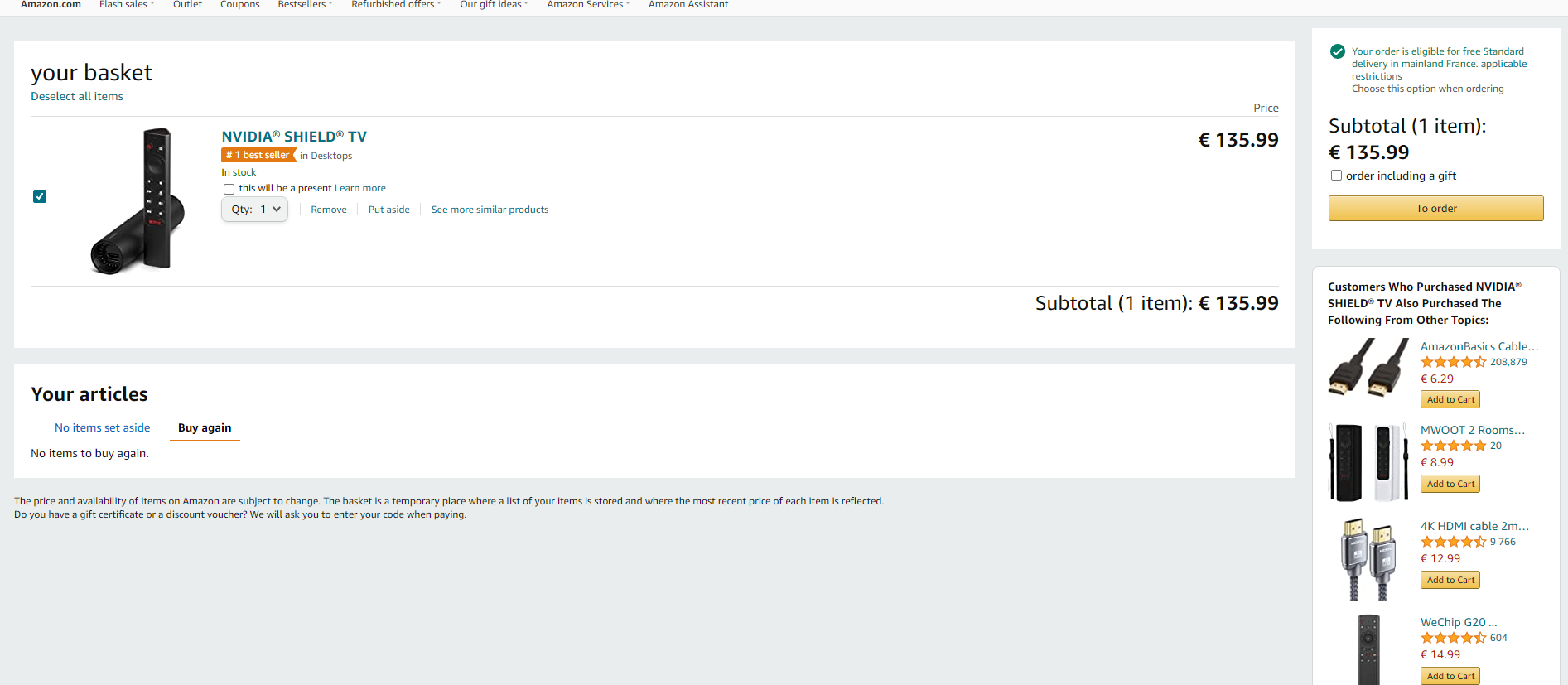Screen dimensions: 1568x685
Task: Open Coupons in the navigation bar
Action: coord(240,5)
